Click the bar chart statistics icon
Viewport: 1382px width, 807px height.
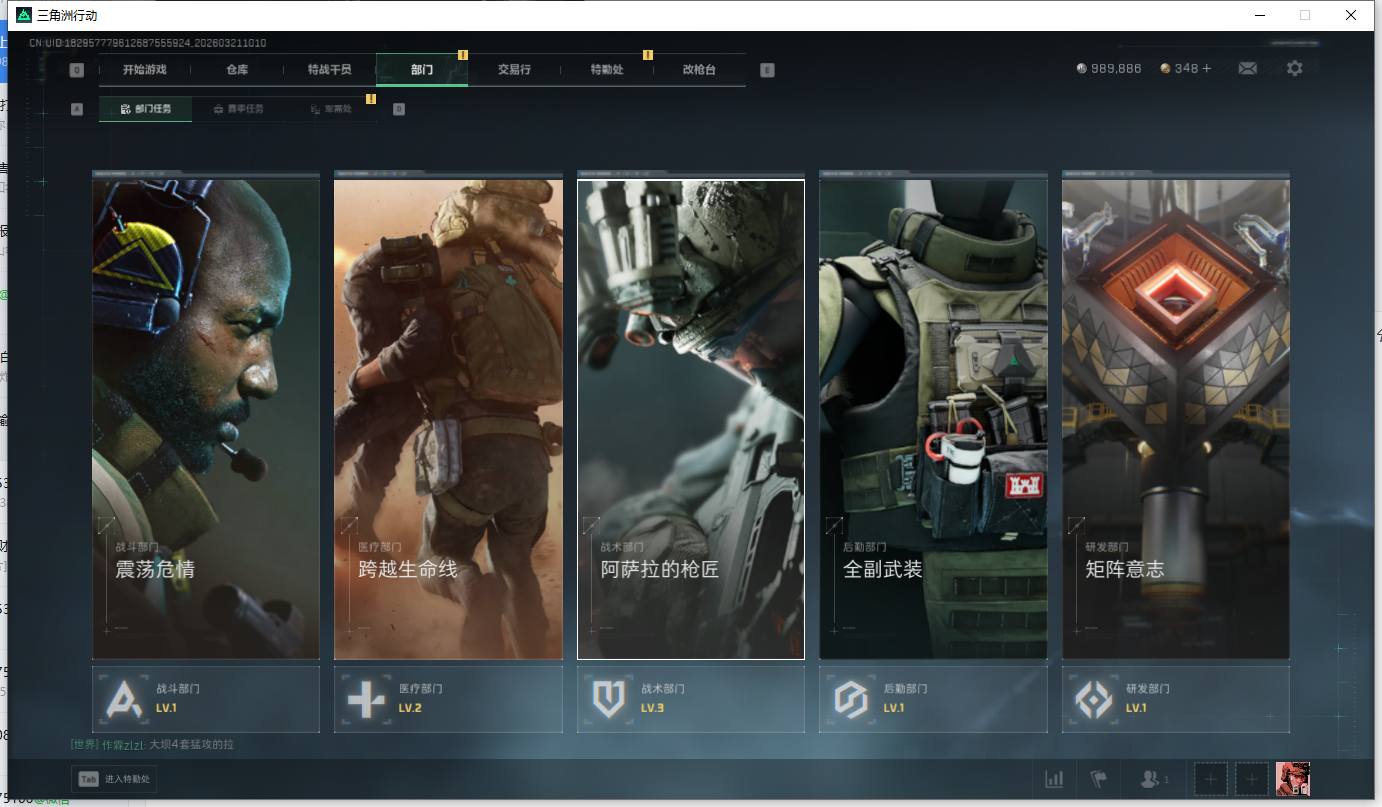tap(1054, 779)
